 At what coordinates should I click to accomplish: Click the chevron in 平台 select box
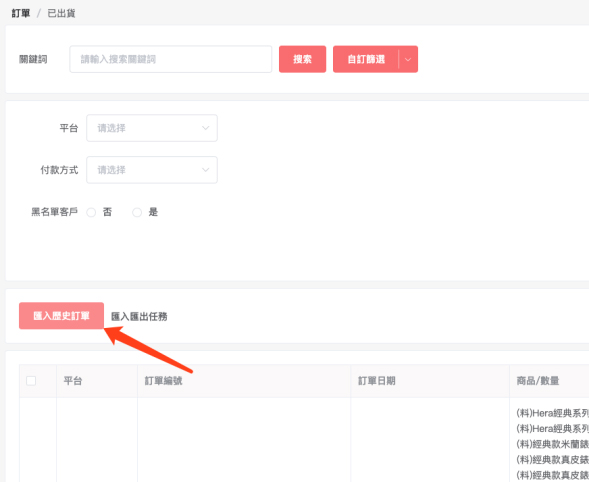[205, 128]
